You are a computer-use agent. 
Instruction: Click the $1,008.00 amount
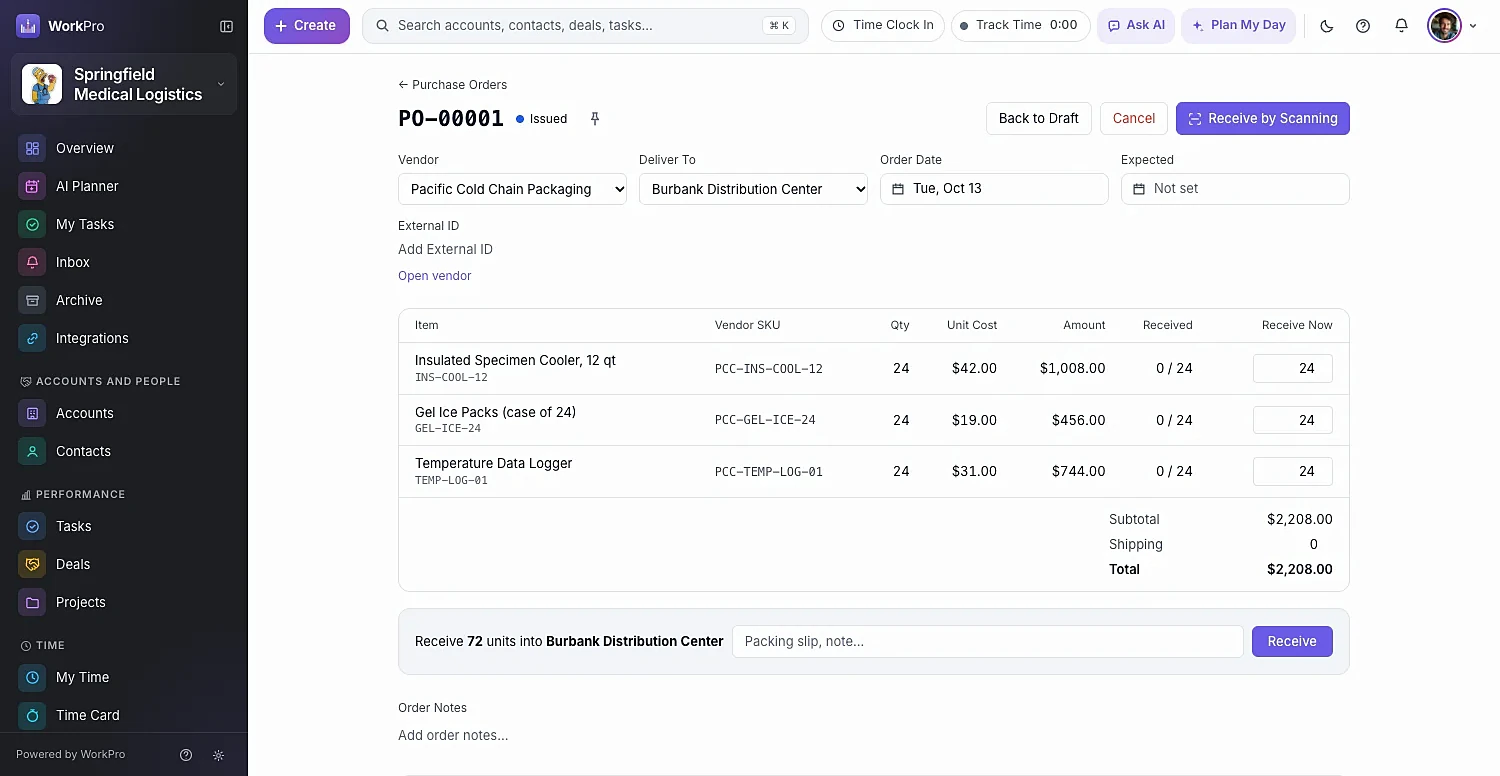[x=1073, y=368]
